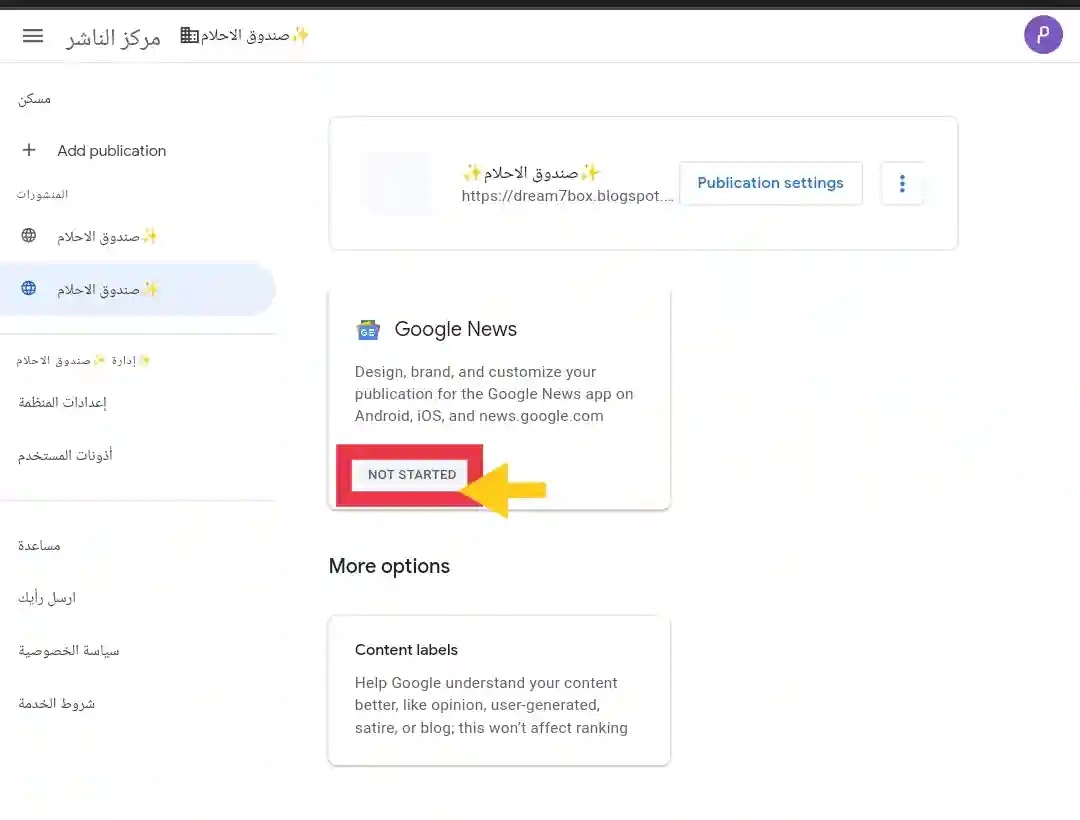Open مساعدة help link
Image resolution: width=1080 pixels, height=820 pixels.
[39, 545]
